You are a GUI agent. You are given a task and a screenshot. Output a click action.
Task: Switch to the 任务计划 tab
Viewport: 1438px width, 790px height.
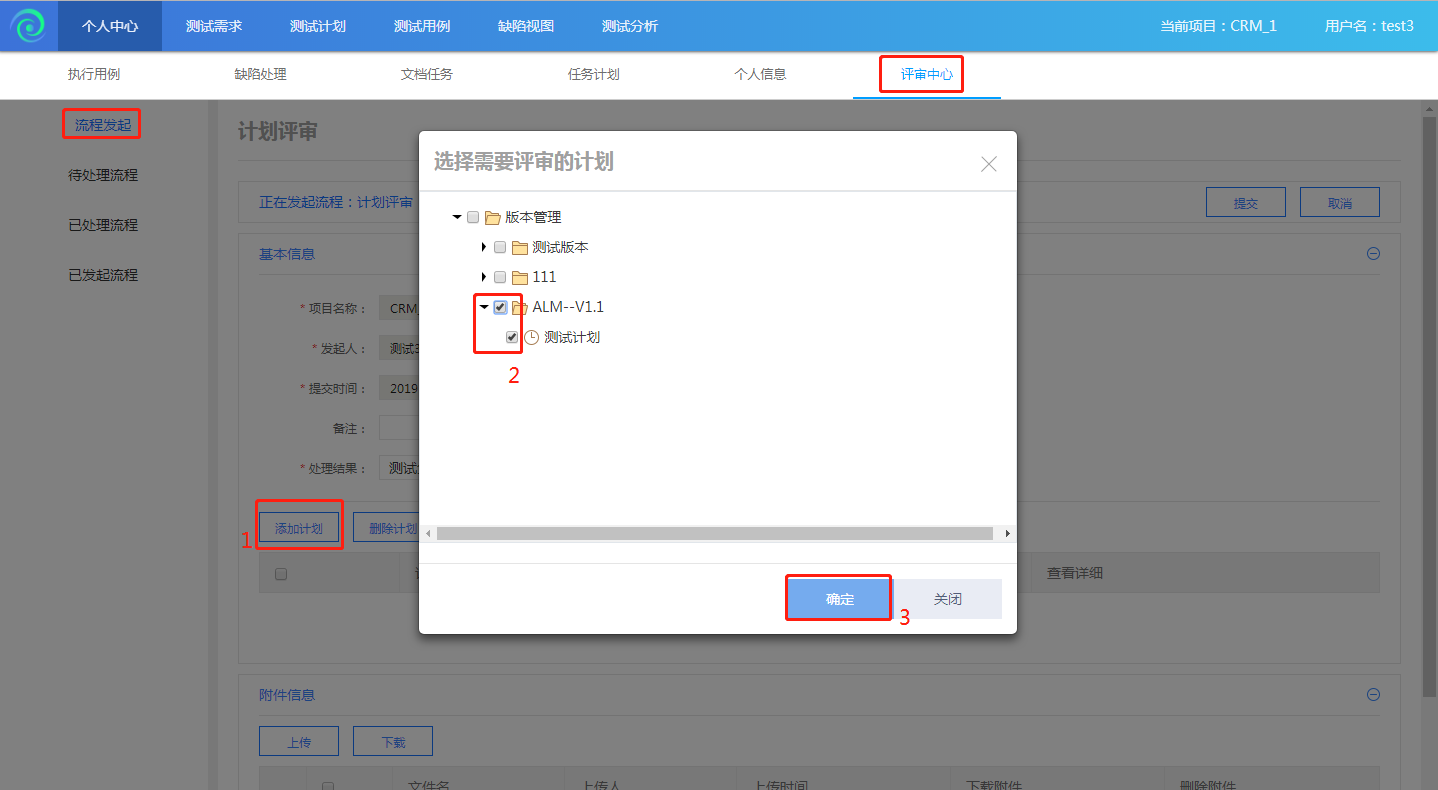pyautogui.click(x=593, y=74)
